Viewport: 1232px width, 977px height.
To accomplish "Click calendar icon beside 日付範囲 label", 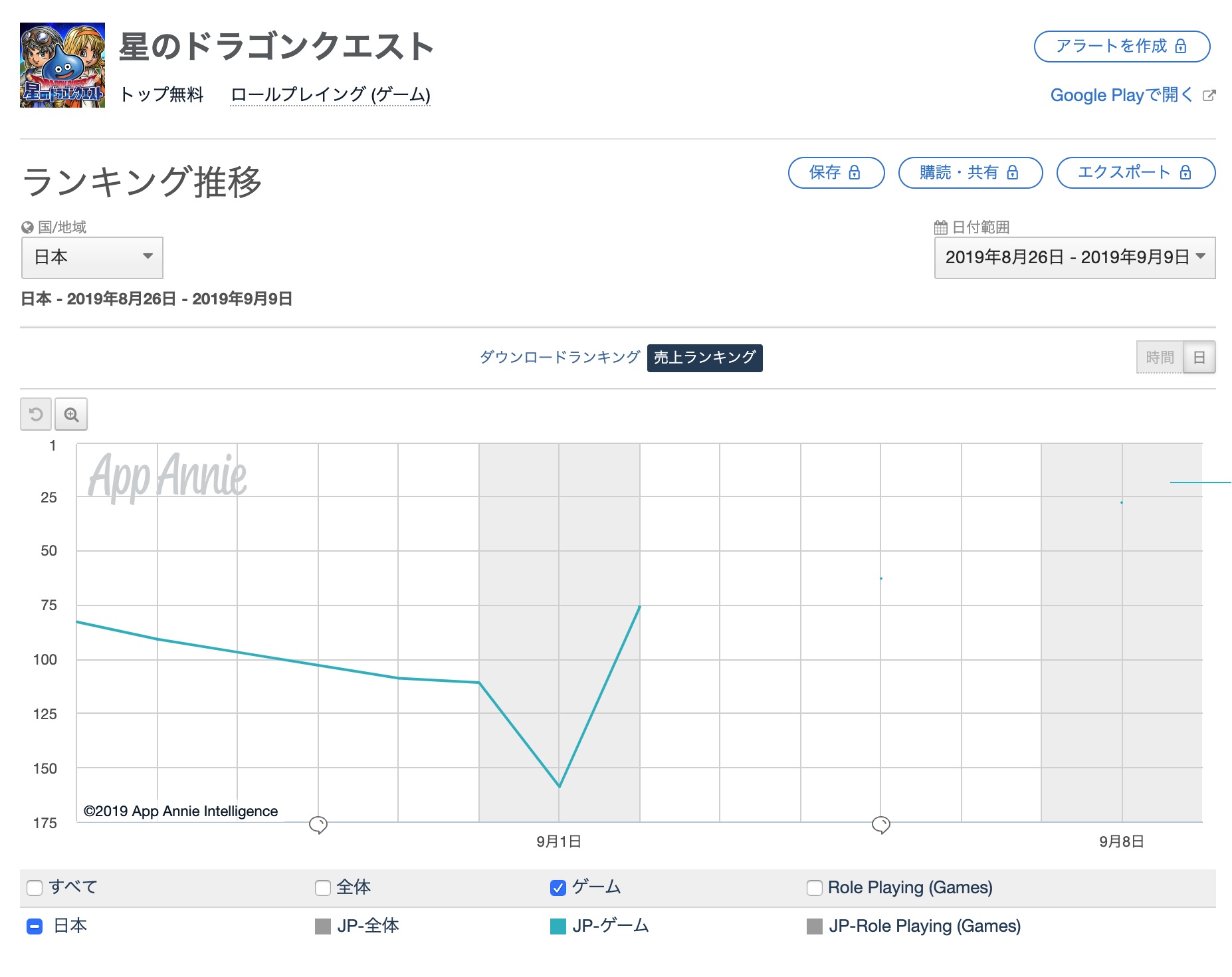I will tap(941, 227).
